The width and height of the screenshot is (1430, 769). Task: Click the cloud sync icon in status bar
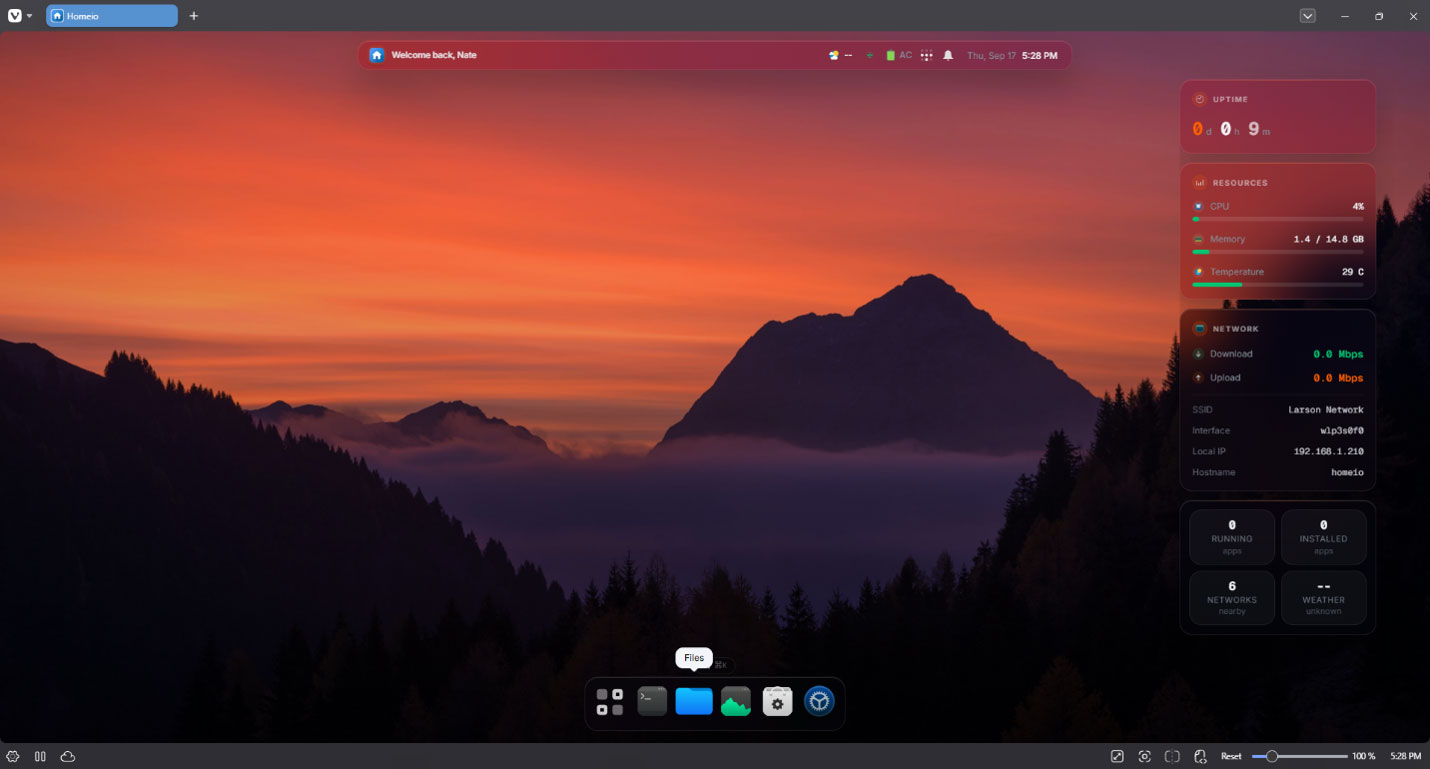pos(68,756)
